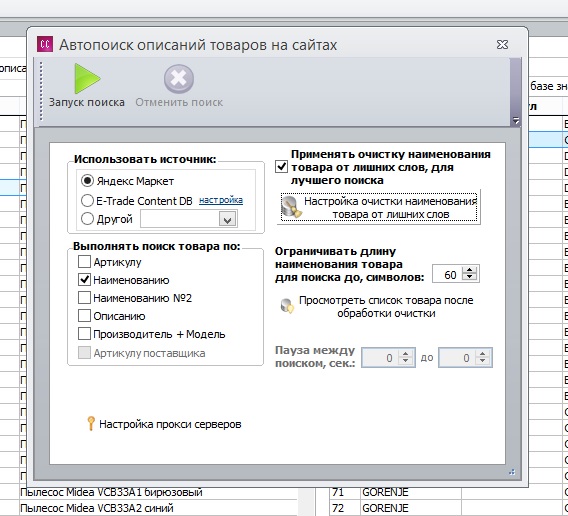The height and width of the screenshot is (516, 568).
Task: Click cell 71 in background table
Action: click(x=344, y=492)
